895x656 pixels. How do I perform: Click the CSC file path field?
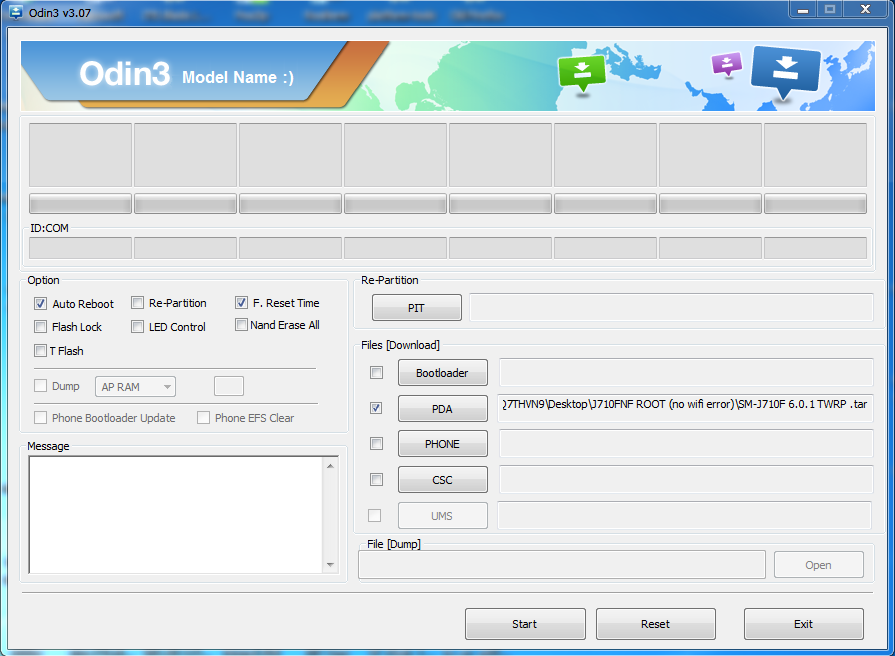point(686,480)
